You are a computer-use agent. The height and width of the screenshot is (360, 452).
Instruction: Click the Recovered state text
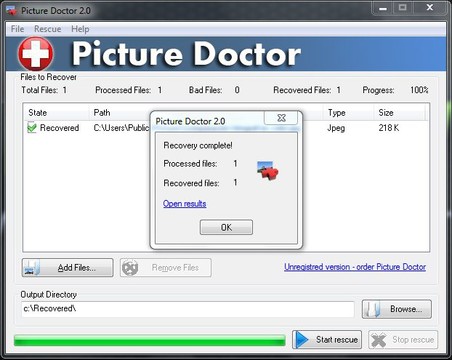pos(59,128)
